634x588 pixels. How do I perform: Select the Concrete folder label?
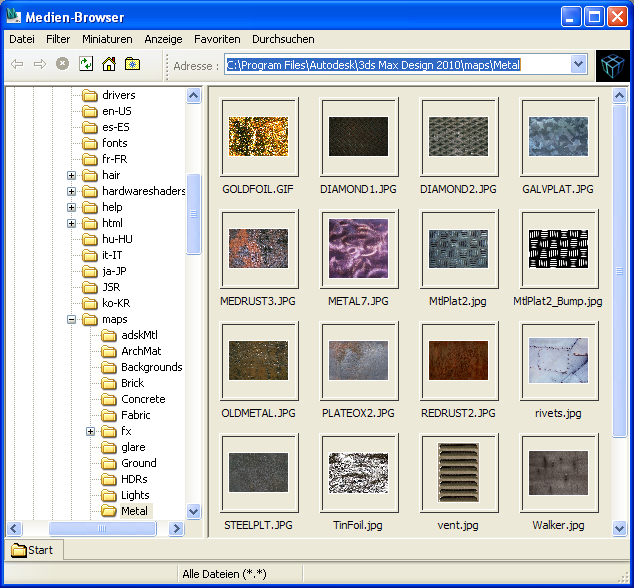143,399
